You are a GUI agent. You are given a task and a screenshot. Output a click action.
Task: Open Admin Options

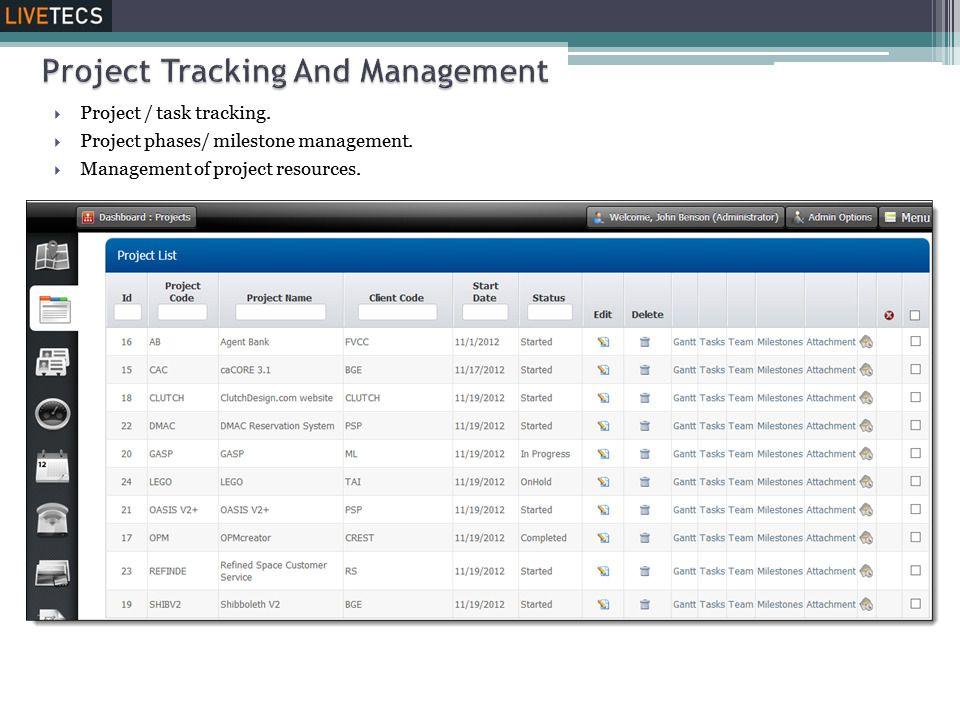832,217
